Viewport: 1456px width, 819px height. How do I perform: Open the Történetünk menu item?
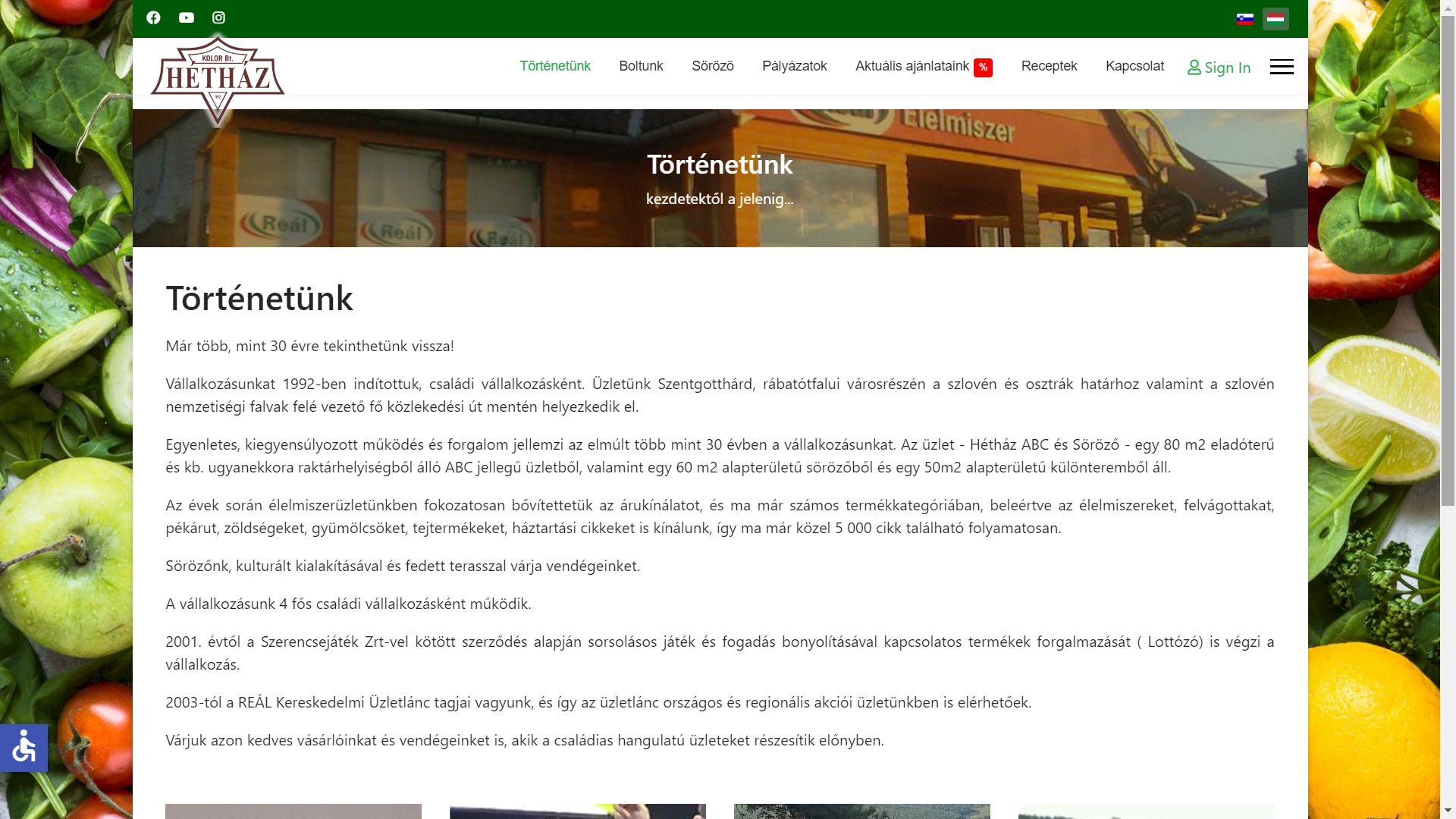coord(555,66)
